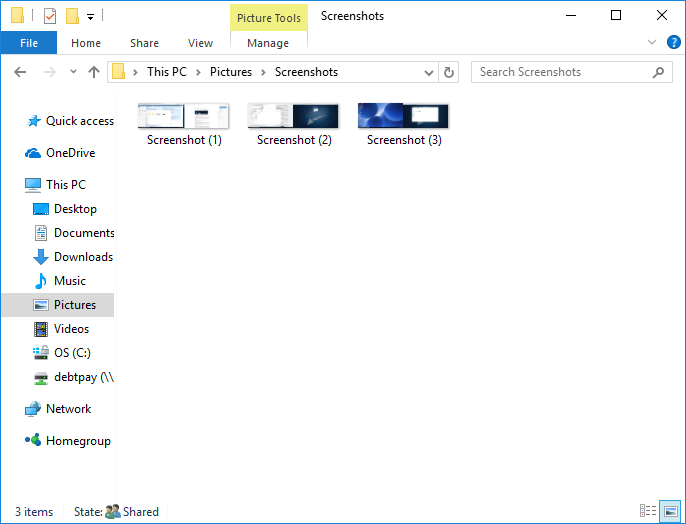Viewport: 686px width, 524px height.
Task: Click the blue Downloads arrow icon
Action: (x=41, y=257)
